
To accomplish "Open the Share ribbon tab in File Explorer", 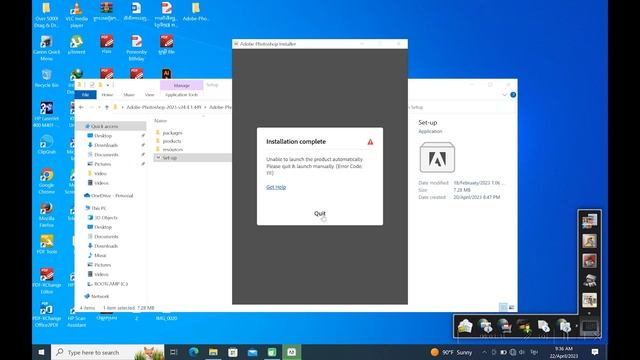I will [x=129, y=95].
